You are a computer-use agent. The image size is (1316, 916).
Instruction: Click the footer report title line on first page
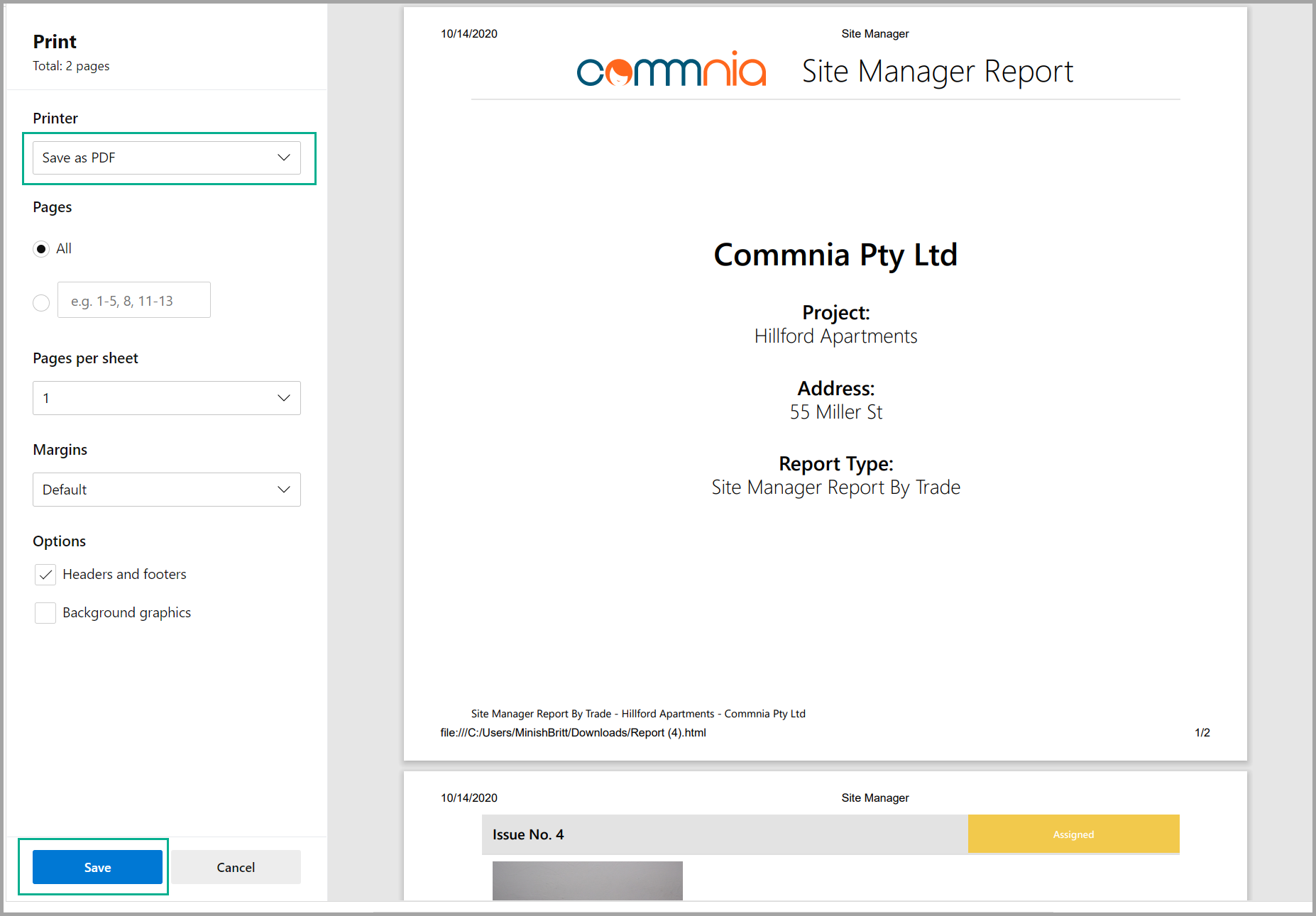[x=638, y=714]
